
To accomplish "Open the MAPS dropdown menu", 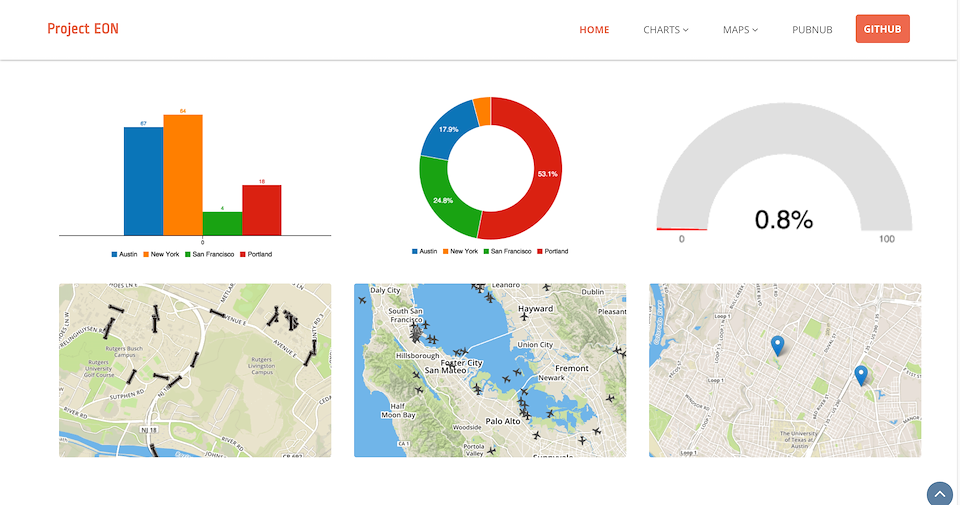I will tap(740, 30).
